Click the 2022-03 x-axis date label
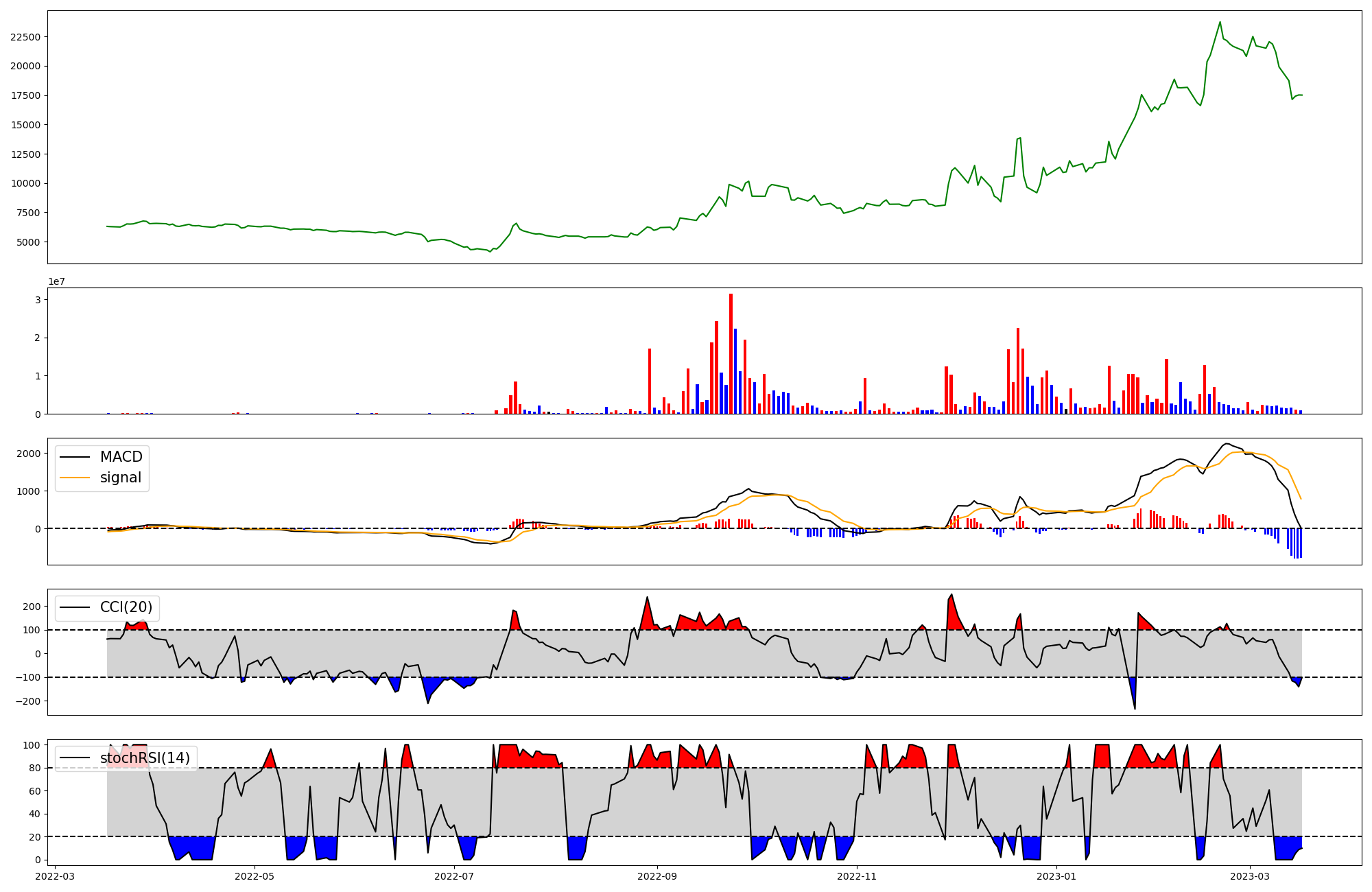Screen dimensions: 1372x892 (x=55, y=876)
